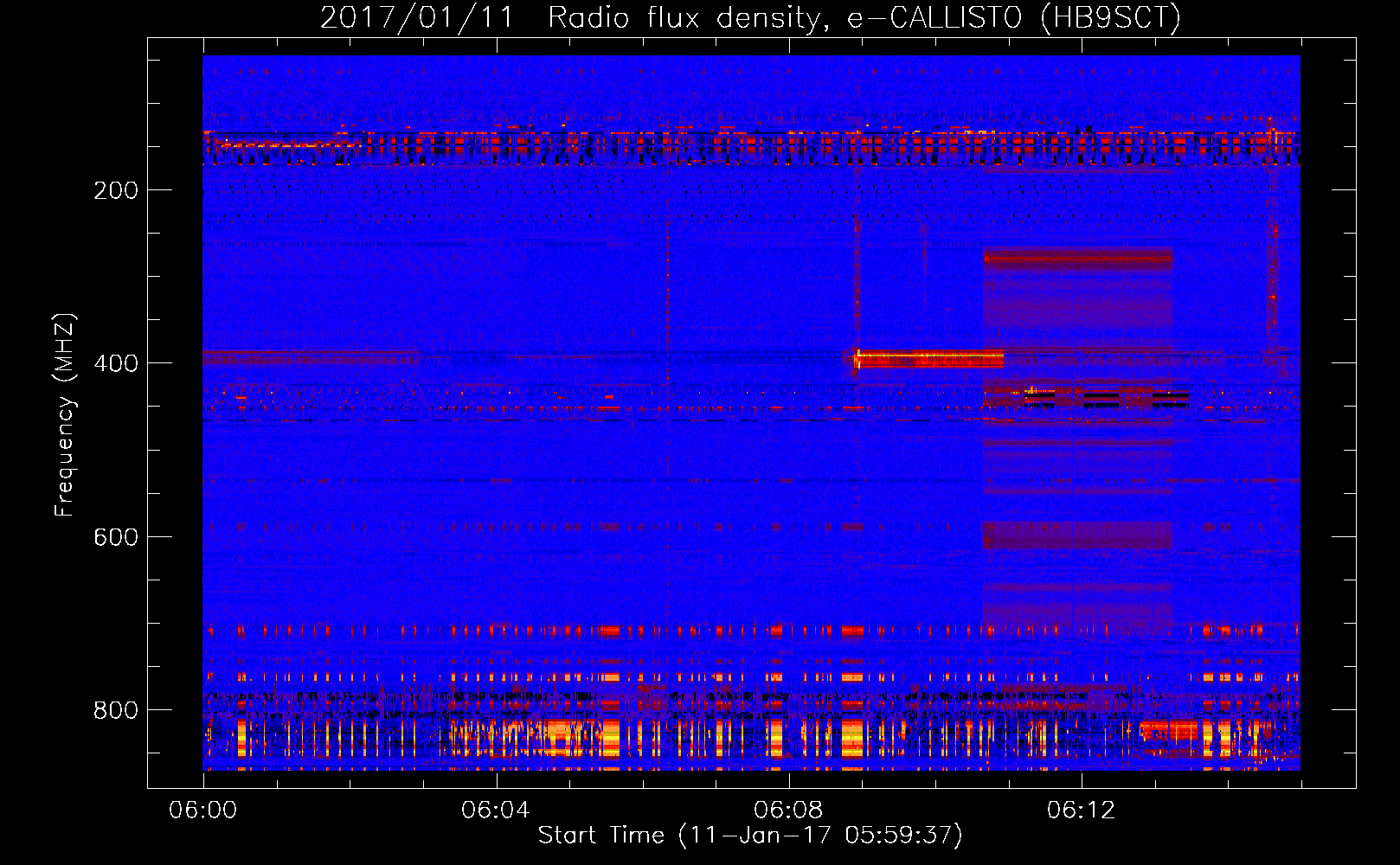Click the 600 frequency tick label
This screenshot has height=865, width=1400.
pyautogui.click(x=116, y=536)
